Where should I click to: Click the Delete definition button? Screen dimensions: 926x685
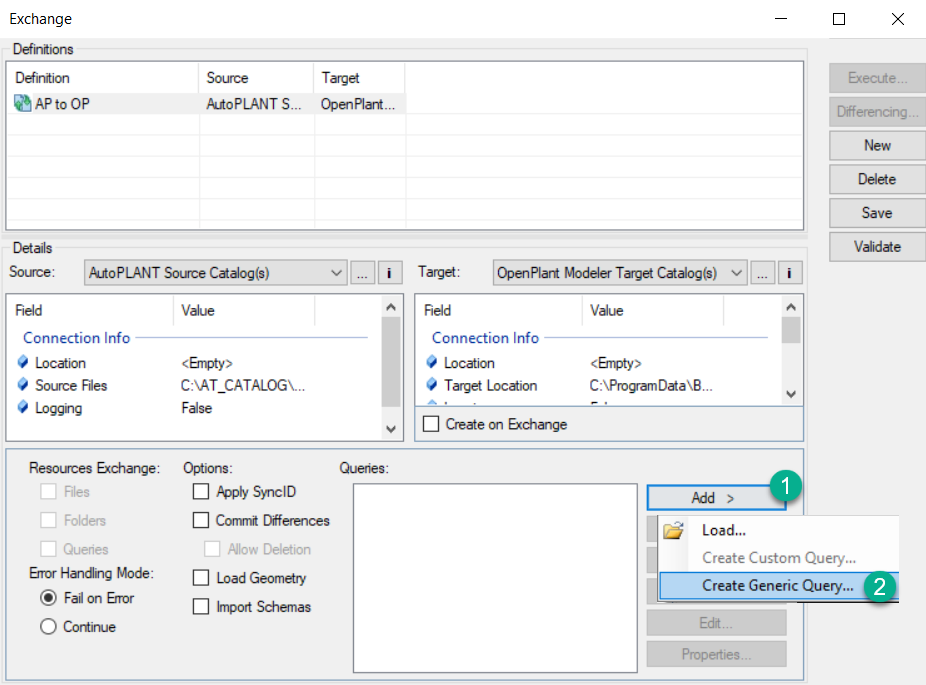coord(877,179)
